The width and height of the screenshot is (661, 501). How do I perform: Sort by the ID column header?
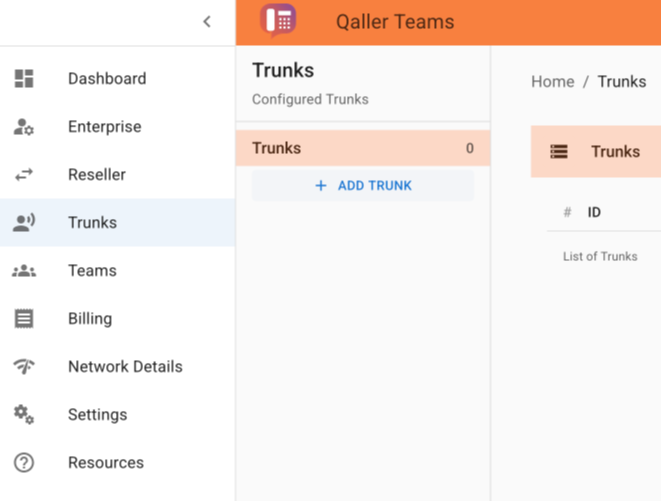point(594,212)
